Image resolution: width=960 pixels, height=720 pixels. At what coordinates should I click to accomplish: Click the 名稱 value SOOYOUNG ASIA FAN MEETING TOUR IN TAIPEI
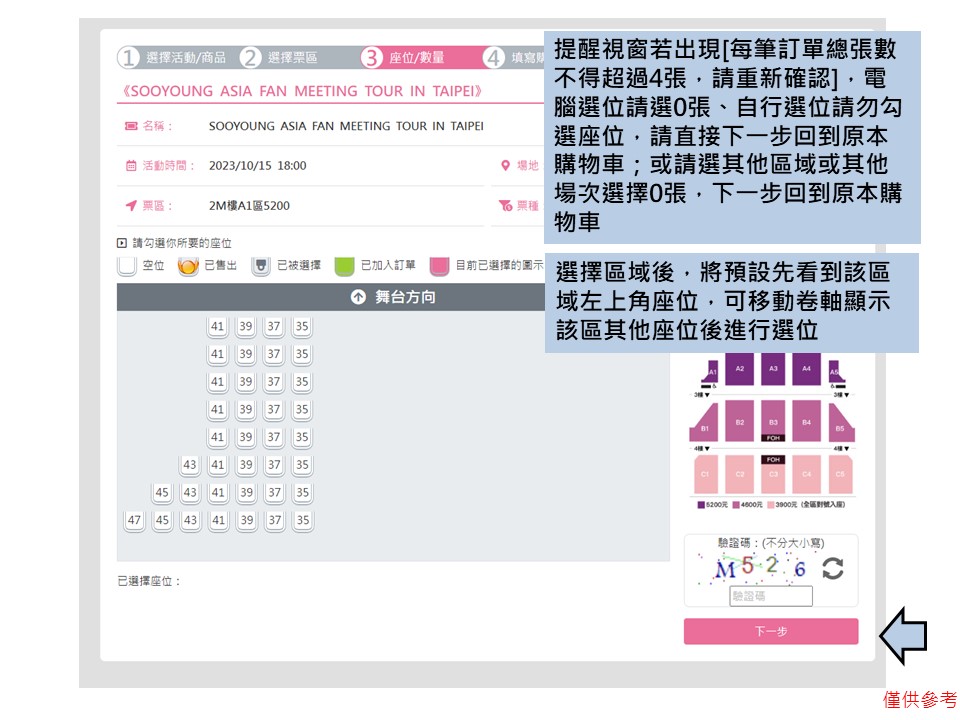tap(346, 126)
